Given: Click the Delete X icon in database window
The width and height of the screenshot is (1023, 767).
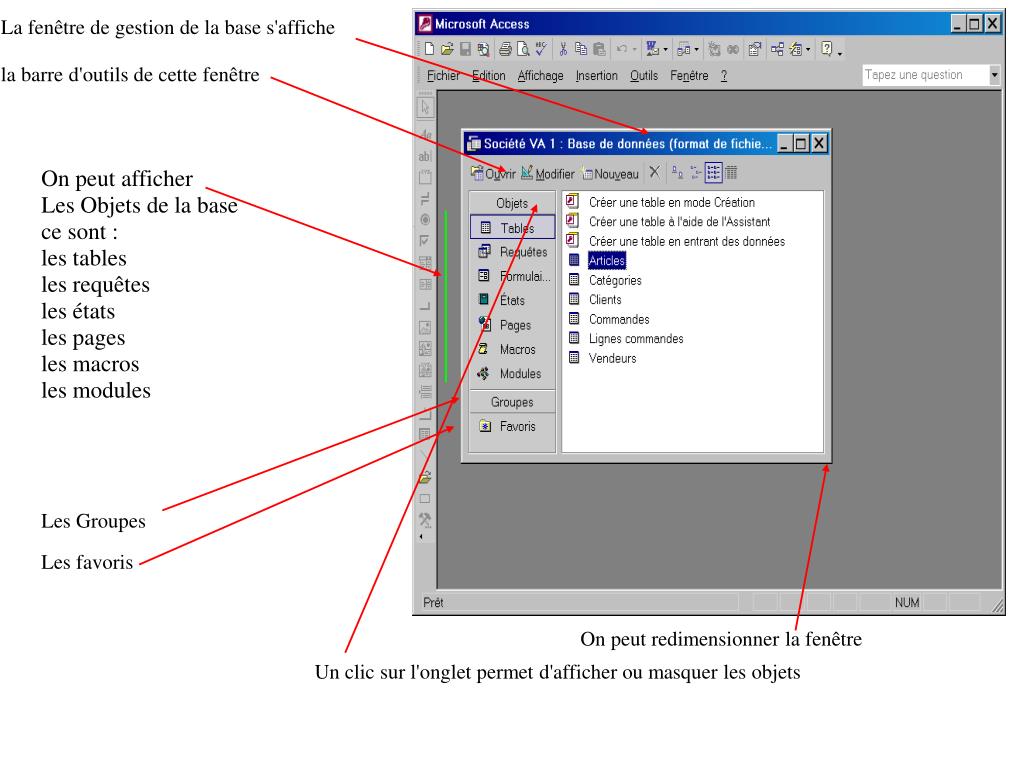Looking at the screenshot, I should [x=654, y=172].
